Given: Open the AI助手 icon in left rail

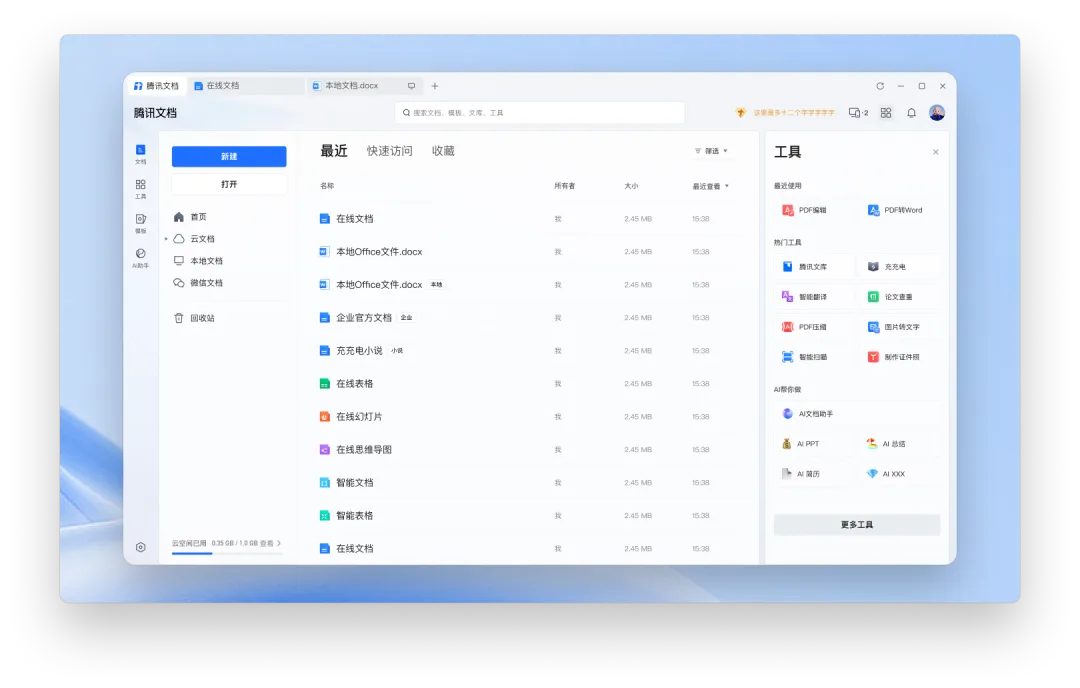Looking at the screenshot, I should pos(141,258).
